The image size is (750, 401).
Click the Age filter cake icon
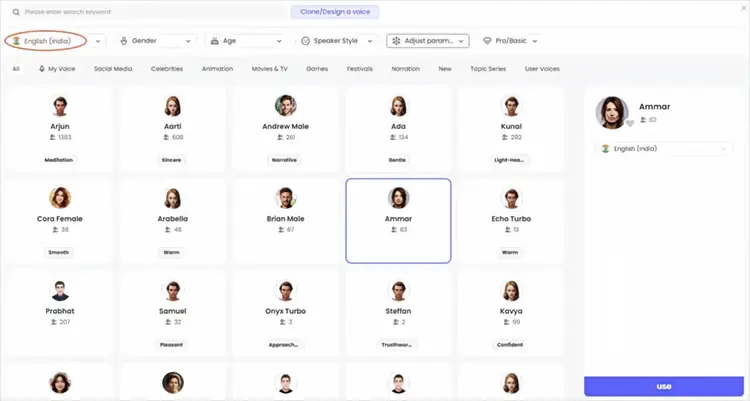point(215,41)
